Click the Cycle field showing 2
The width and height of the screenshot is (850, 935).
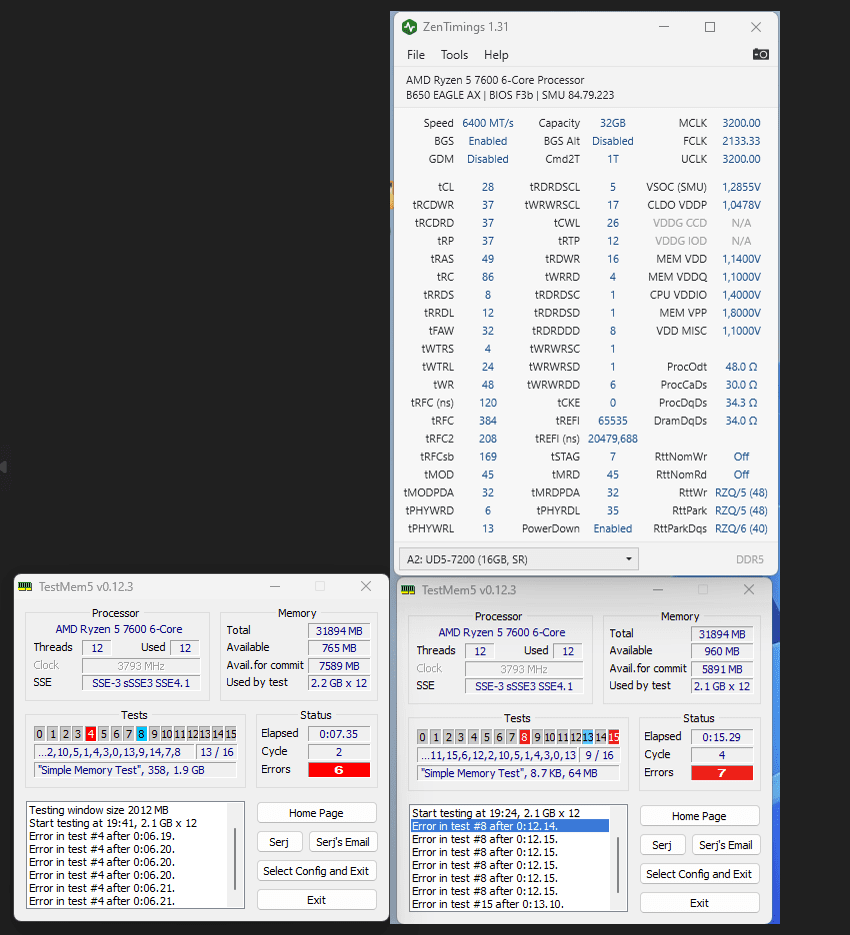339,752
